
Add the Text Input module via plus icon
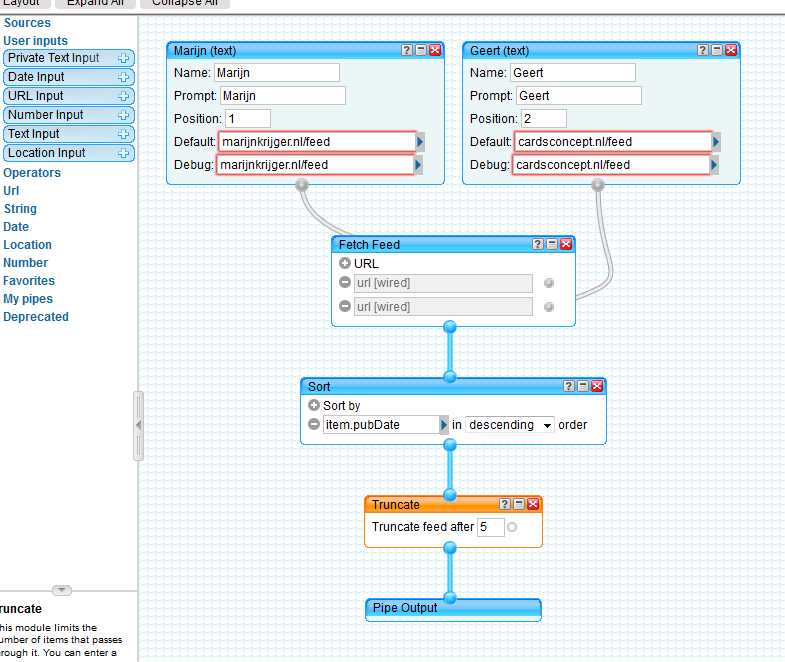point(123,134)
